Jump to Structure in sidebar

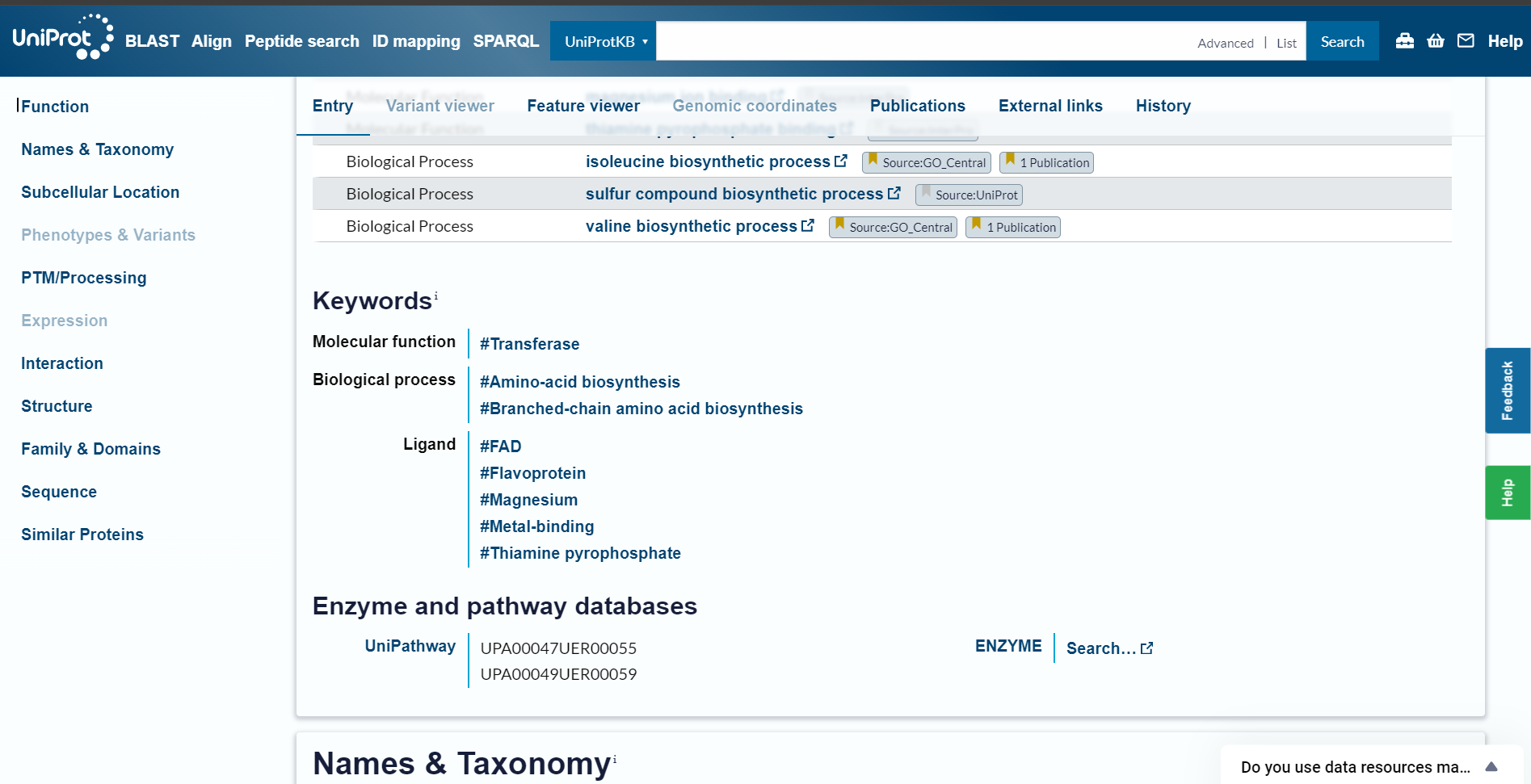tap(57, 406)
